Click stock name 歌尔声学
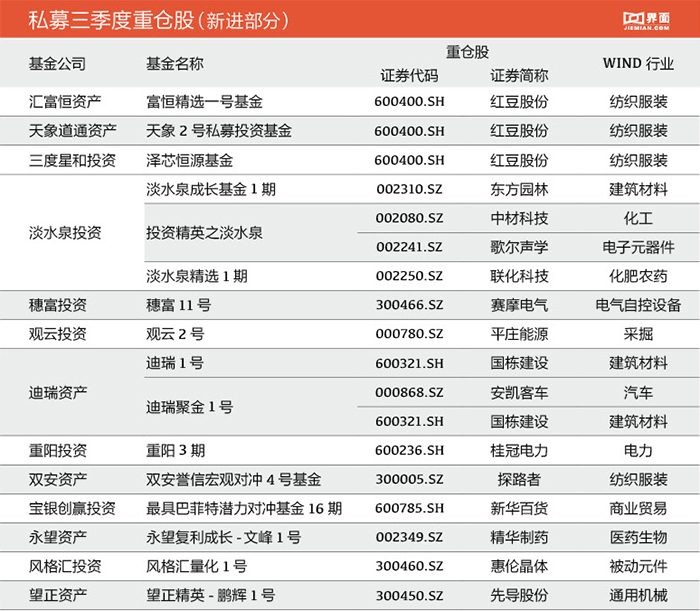 tap(519, 247)
